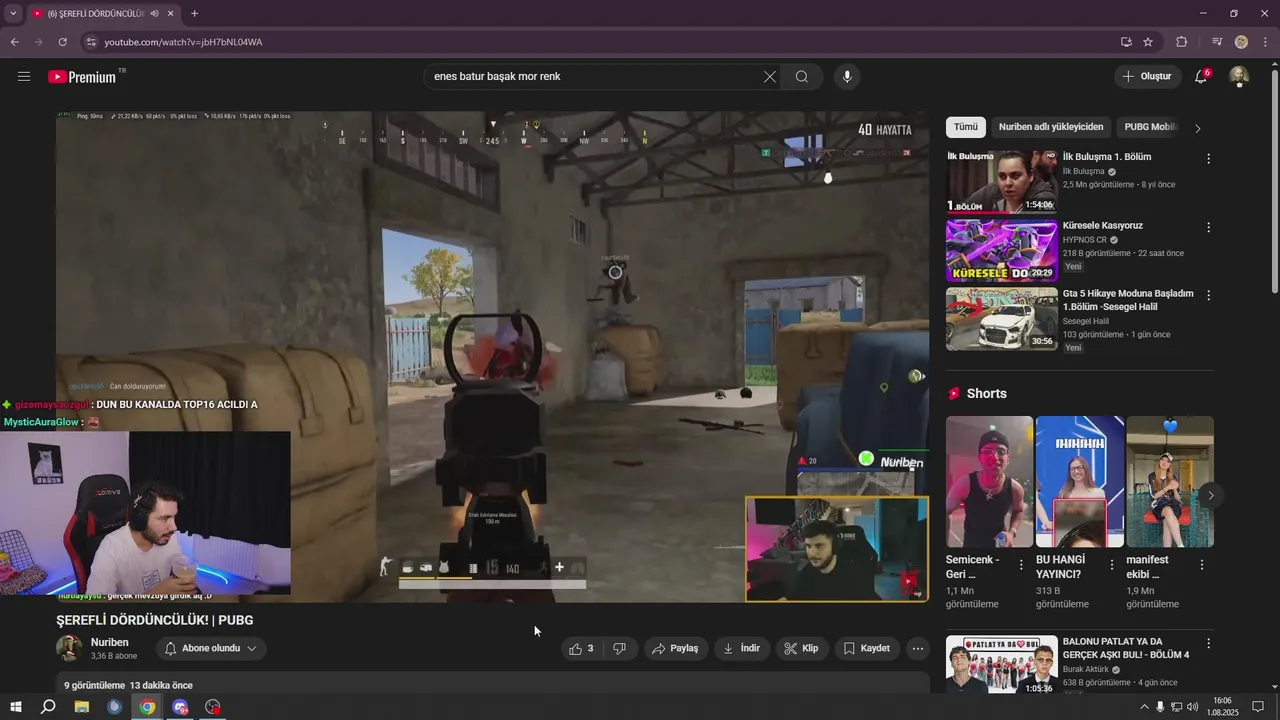Open the Abone olundu subscription dropdown

coord(211,648)
